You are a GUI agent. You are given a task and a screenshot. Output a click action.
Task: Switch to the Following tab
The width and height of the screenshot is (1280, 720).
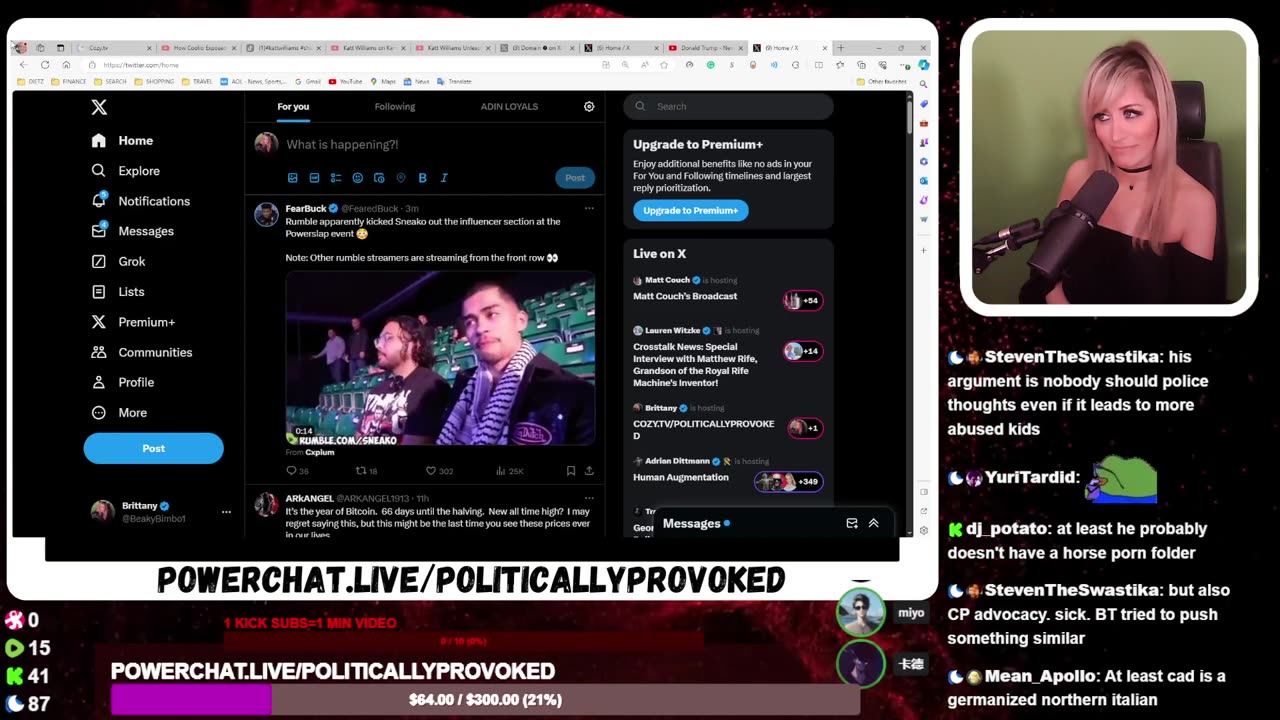pyautogui.click(x=395, y=107)
